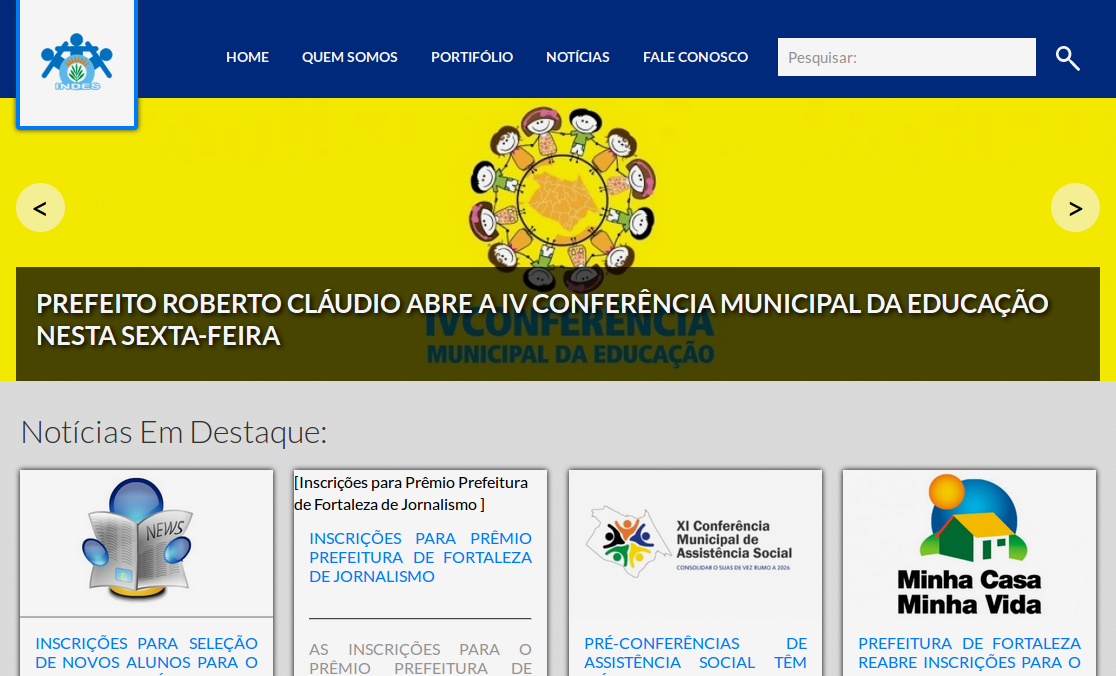Click the Minha Casa Minha Vida logo
The width and height of the screenshot is (1116, 676).
click(x=969, y=543)
